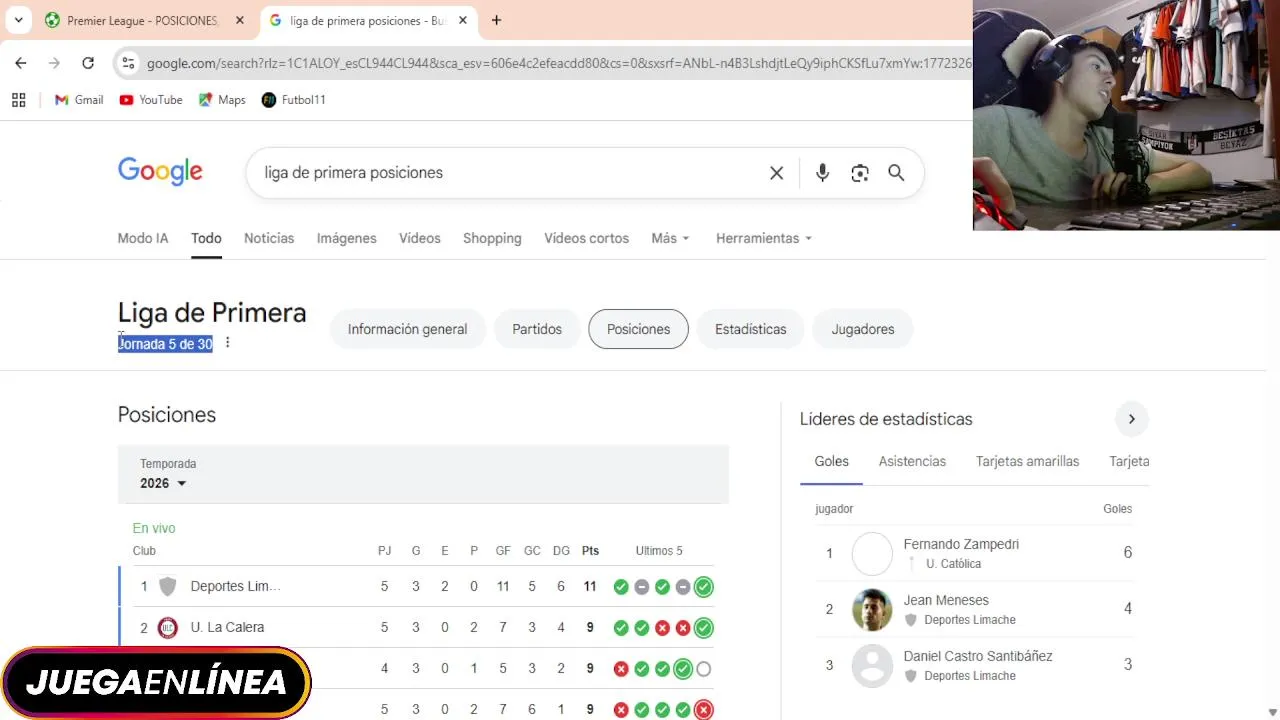Expand the Herramientas dropdown
Viewport: 1280px width, 720px height.
pos(764,238)
